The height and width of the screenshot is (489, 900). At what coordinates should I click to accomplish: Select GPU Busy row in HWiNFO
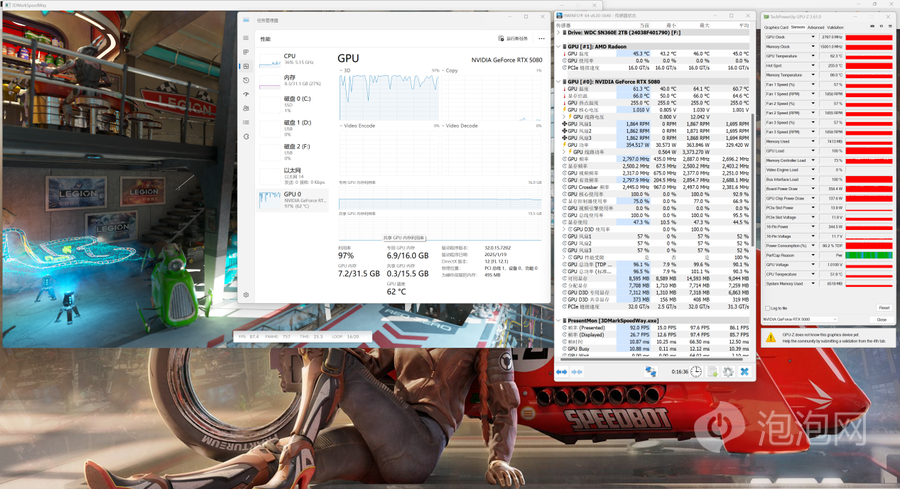653,349
